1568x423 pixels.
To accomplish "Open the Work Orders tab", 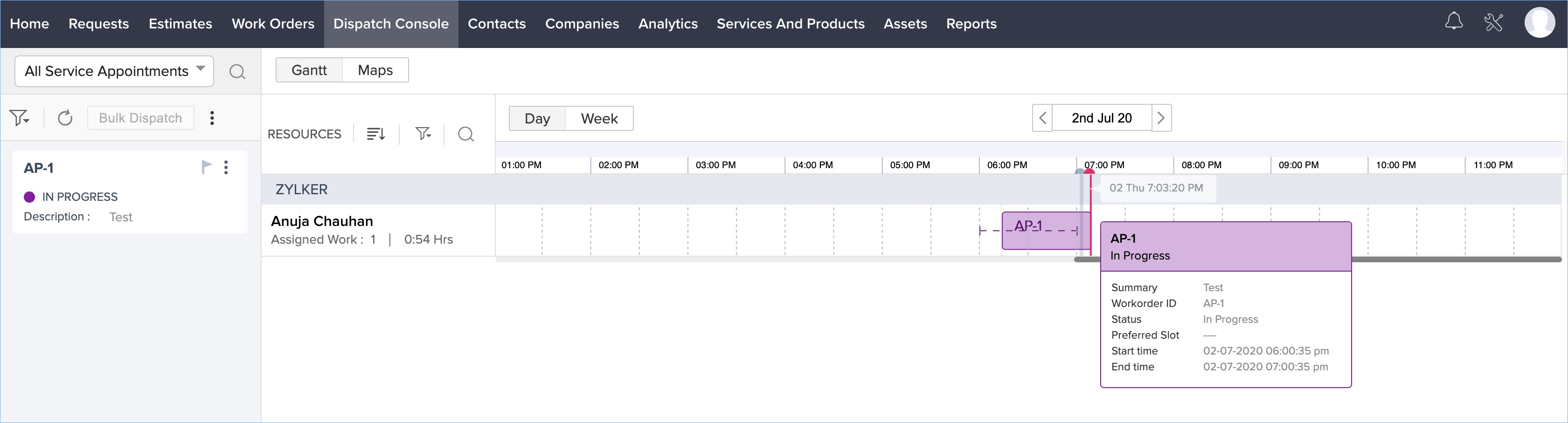I will 273,24.
